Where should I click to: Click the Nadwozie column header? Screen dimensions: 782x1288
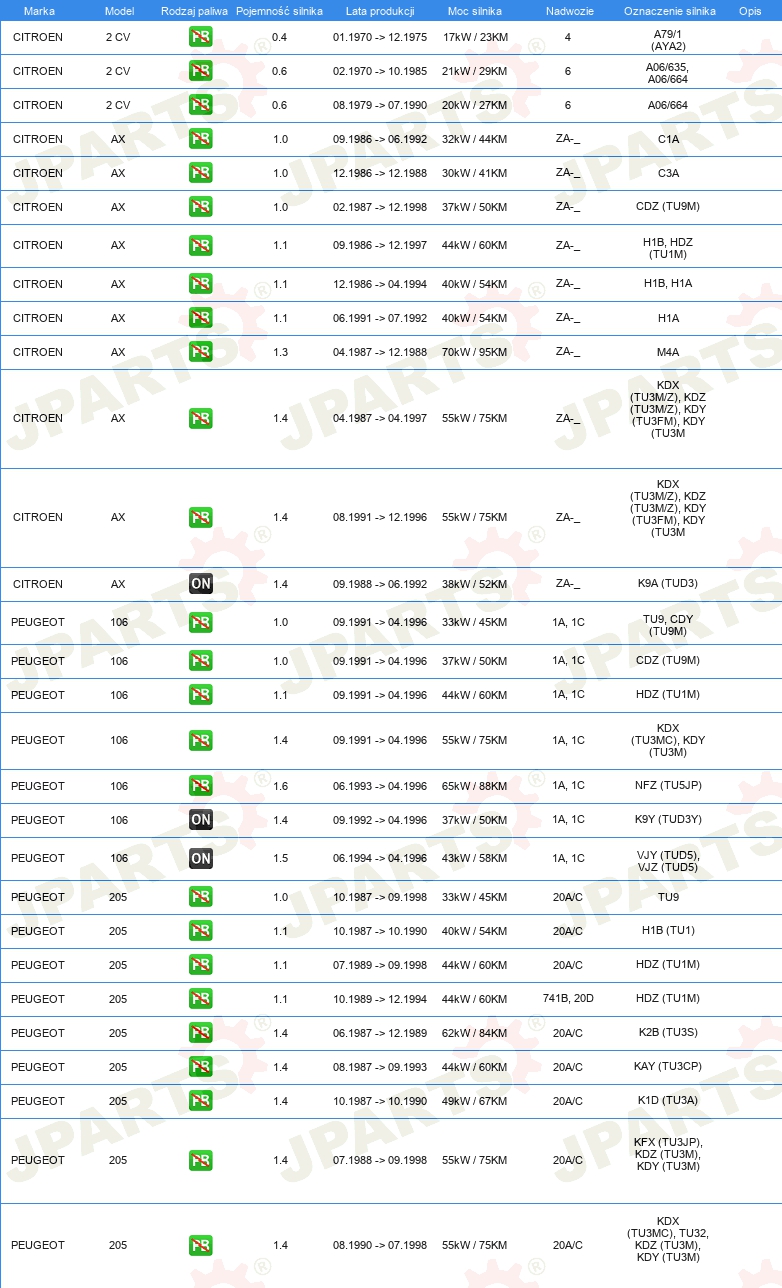568,11
